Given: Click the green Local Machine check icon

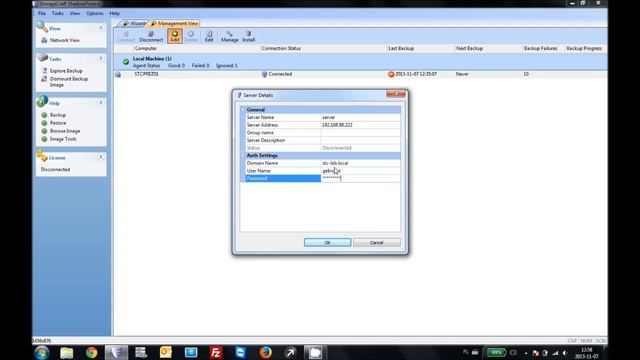Looking at the screenshot, I should point(126,62).
